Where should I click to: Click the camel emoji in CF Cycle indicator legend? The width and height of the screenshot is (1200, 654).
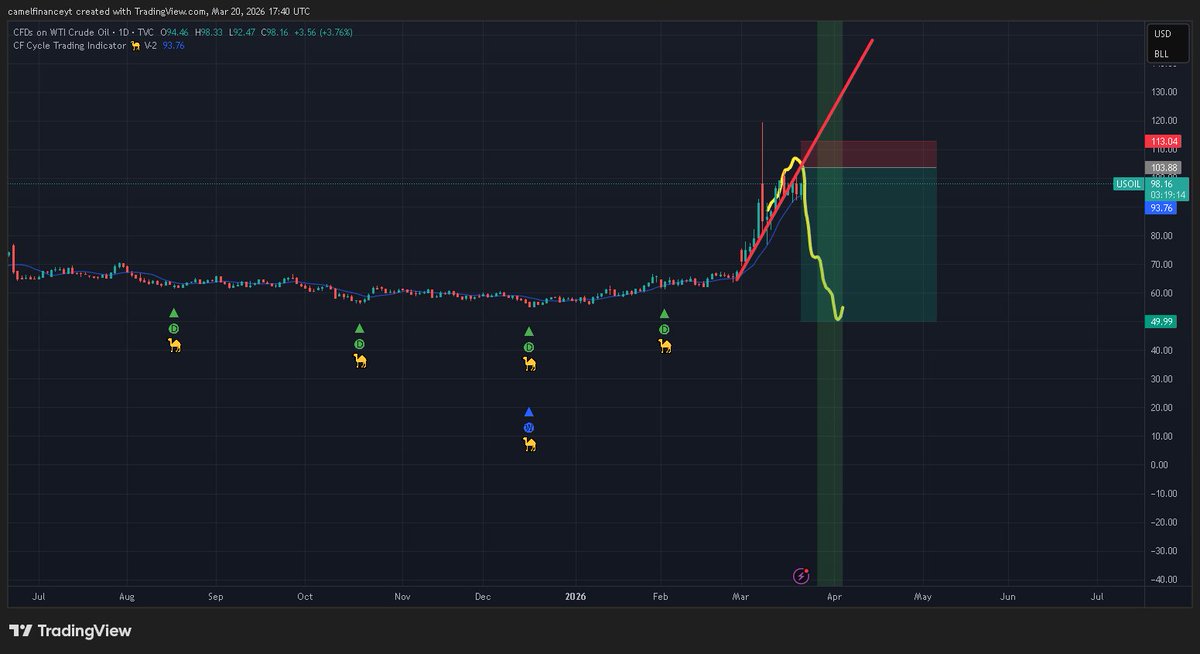pyautogui.click(x=133, y=45)
